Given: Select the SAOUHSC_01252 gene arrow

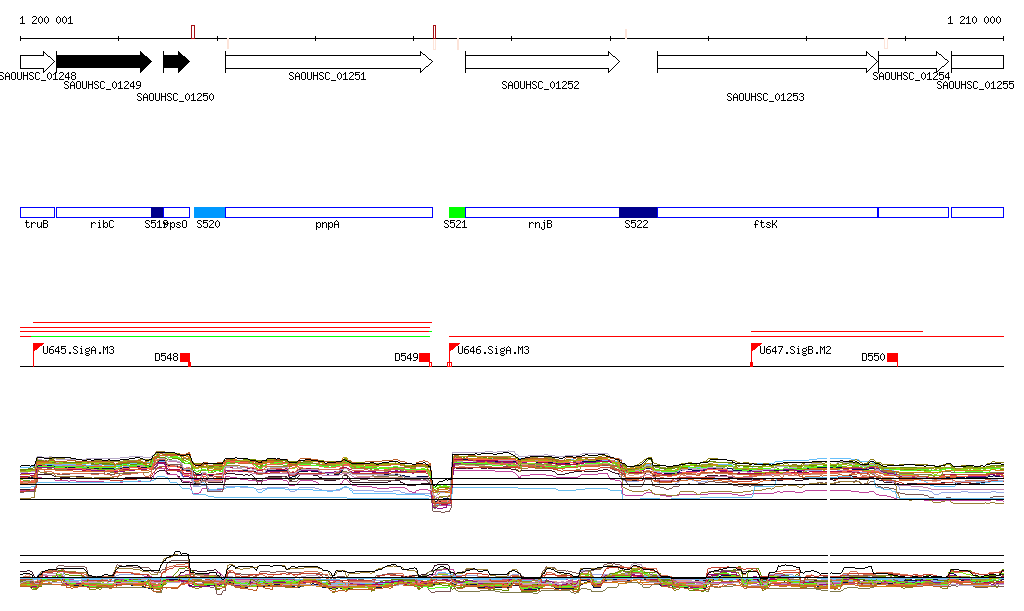Looking at the screenshot, I should coord(541,62).
